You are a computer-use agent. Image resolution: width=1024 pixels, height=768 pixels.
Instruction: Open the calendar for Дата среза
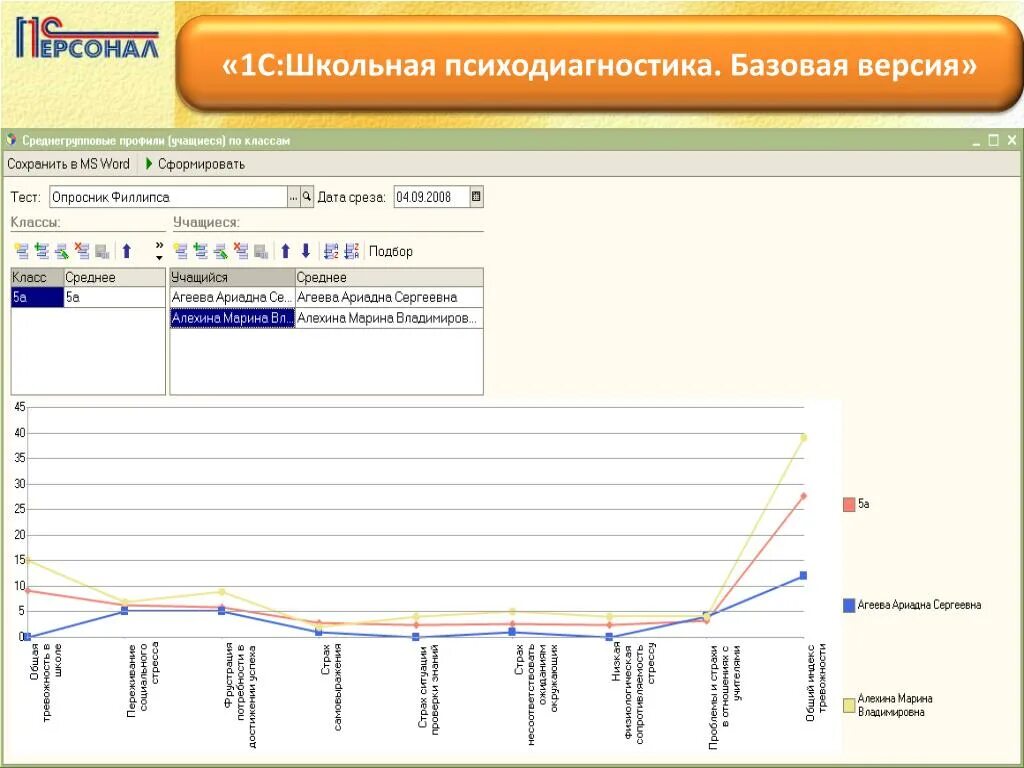476,197
